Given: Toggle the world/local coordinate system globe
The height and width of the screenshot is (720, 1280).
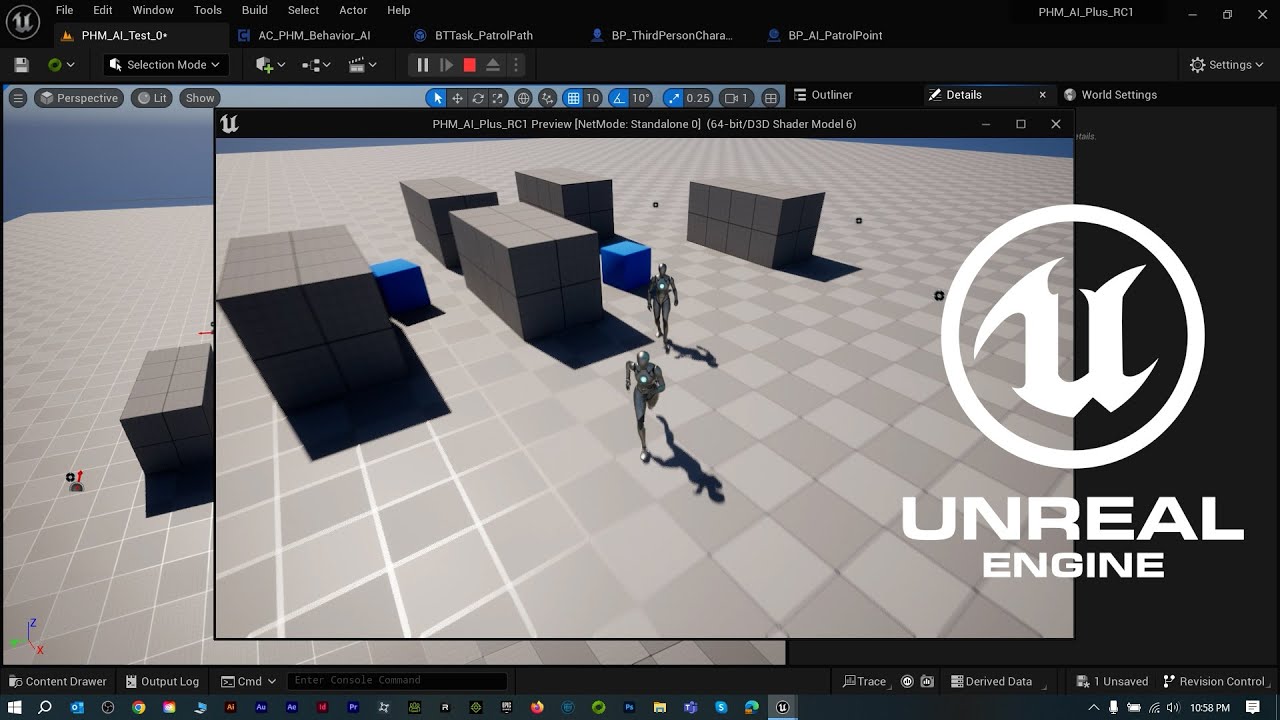Looking at the screenshot, I should coord(523,98).
